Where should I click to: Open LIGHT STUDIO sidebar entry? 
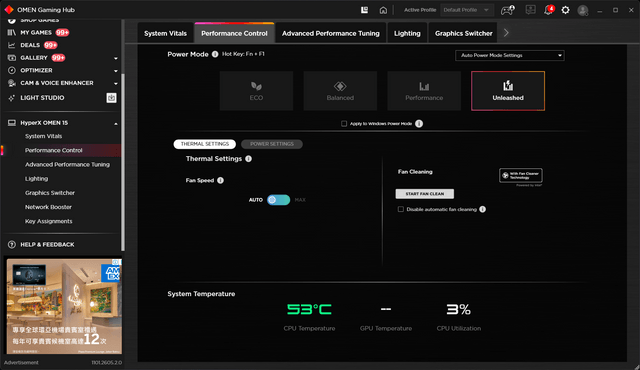tap(42, 98)
